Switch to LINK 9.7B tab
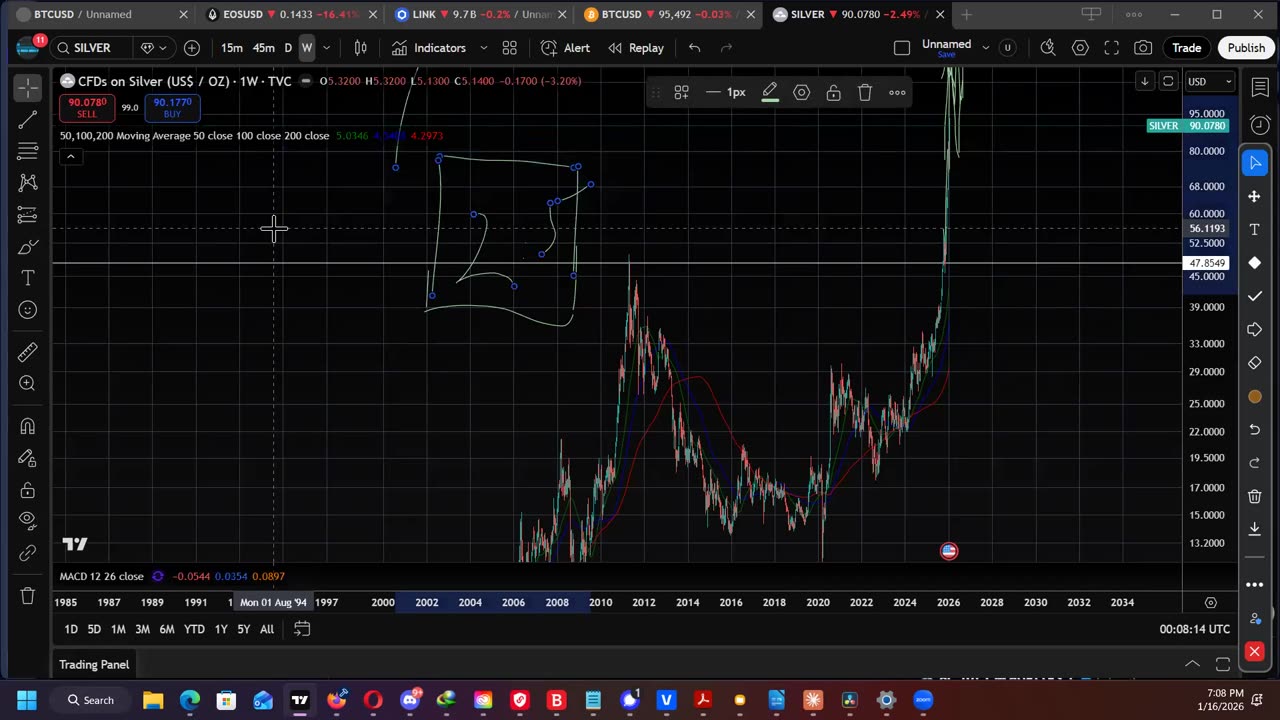The width and height of the screenshot is (1280, 720). pyautogui.click(x=474, y=14)
